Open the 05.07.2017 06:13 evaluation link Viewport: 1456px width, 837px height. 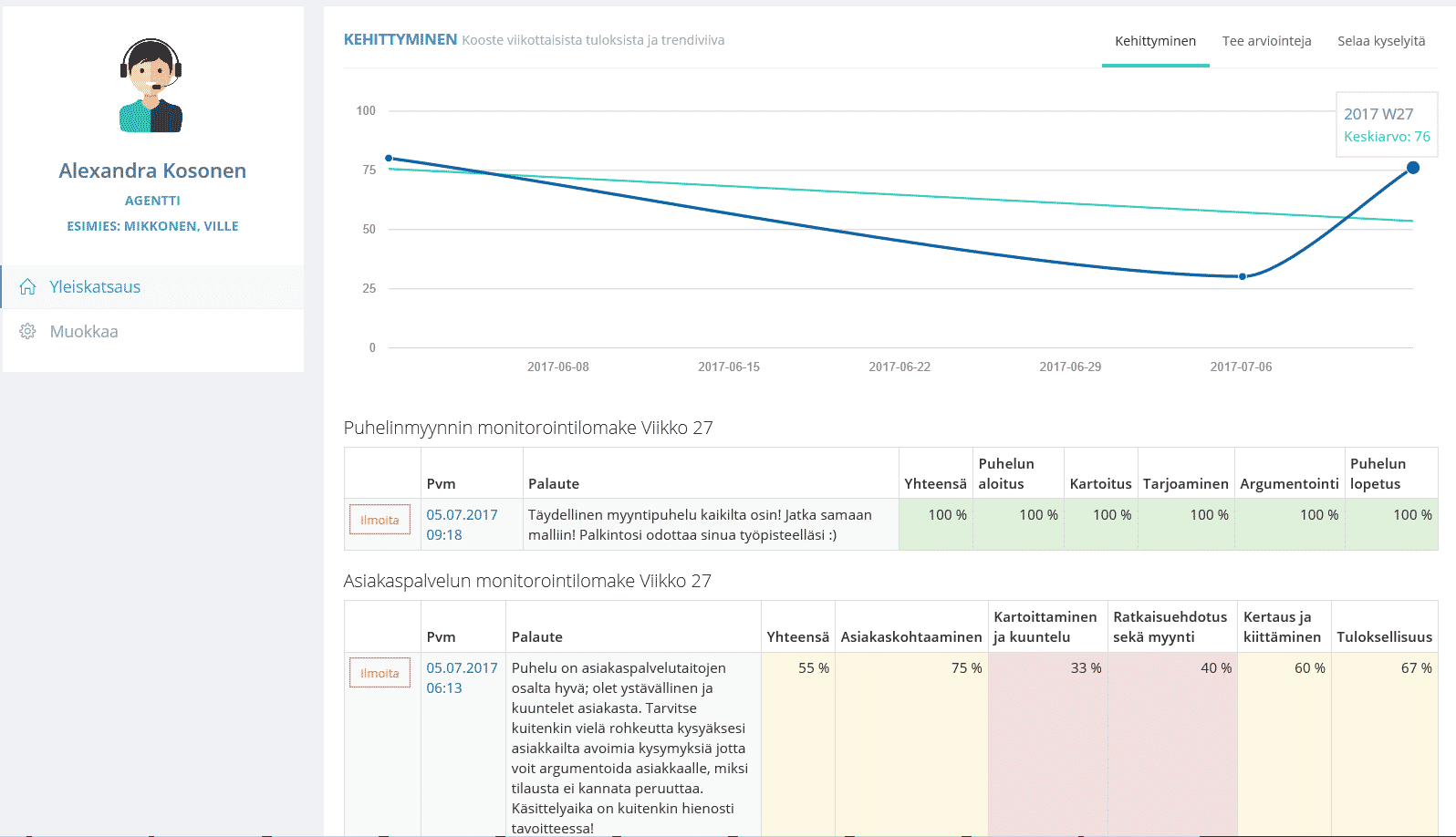click(x=462, y=677)
